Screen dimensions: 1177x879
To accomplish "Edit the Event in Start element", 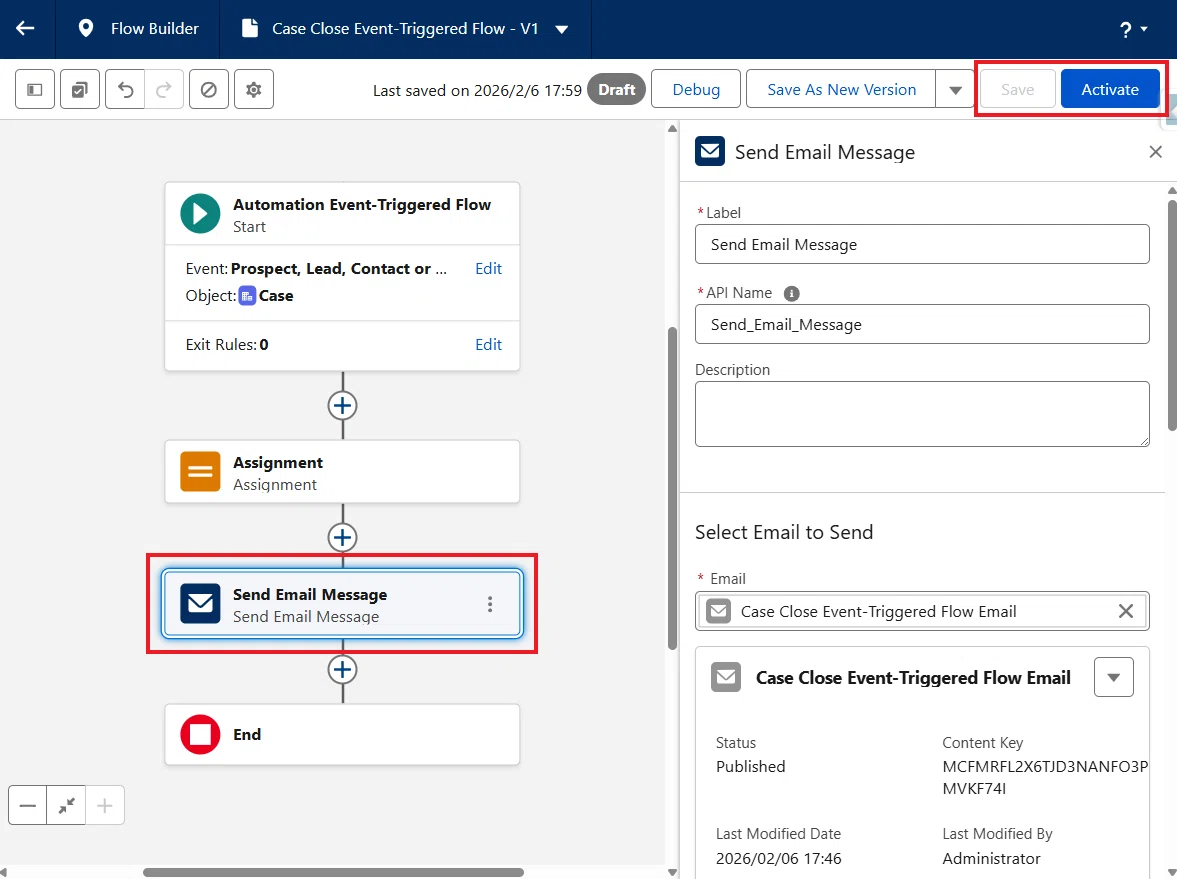I will pos(488,269).
